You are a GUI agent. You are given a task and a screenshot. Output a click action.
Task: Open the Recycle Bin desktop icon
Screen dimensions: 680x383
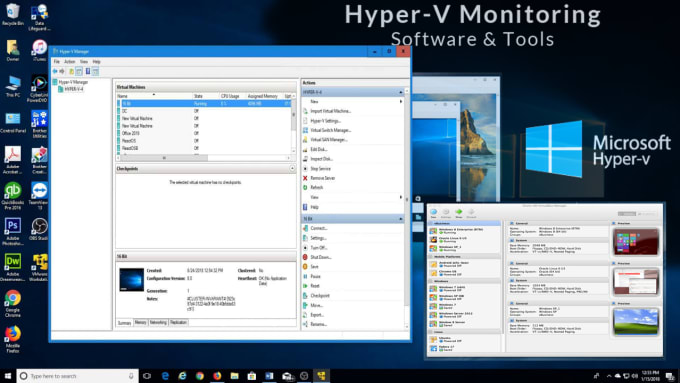coord(13,14)
